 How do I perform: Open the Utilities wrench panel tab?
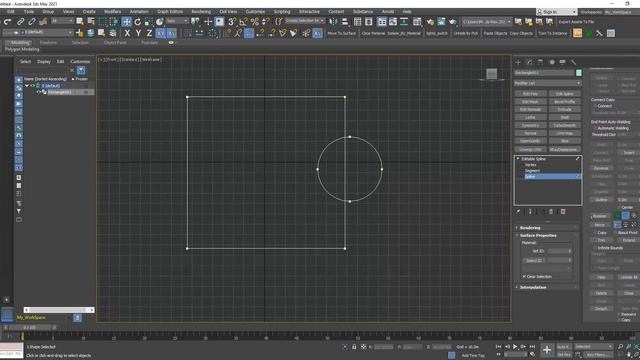(x=573, y=62)
